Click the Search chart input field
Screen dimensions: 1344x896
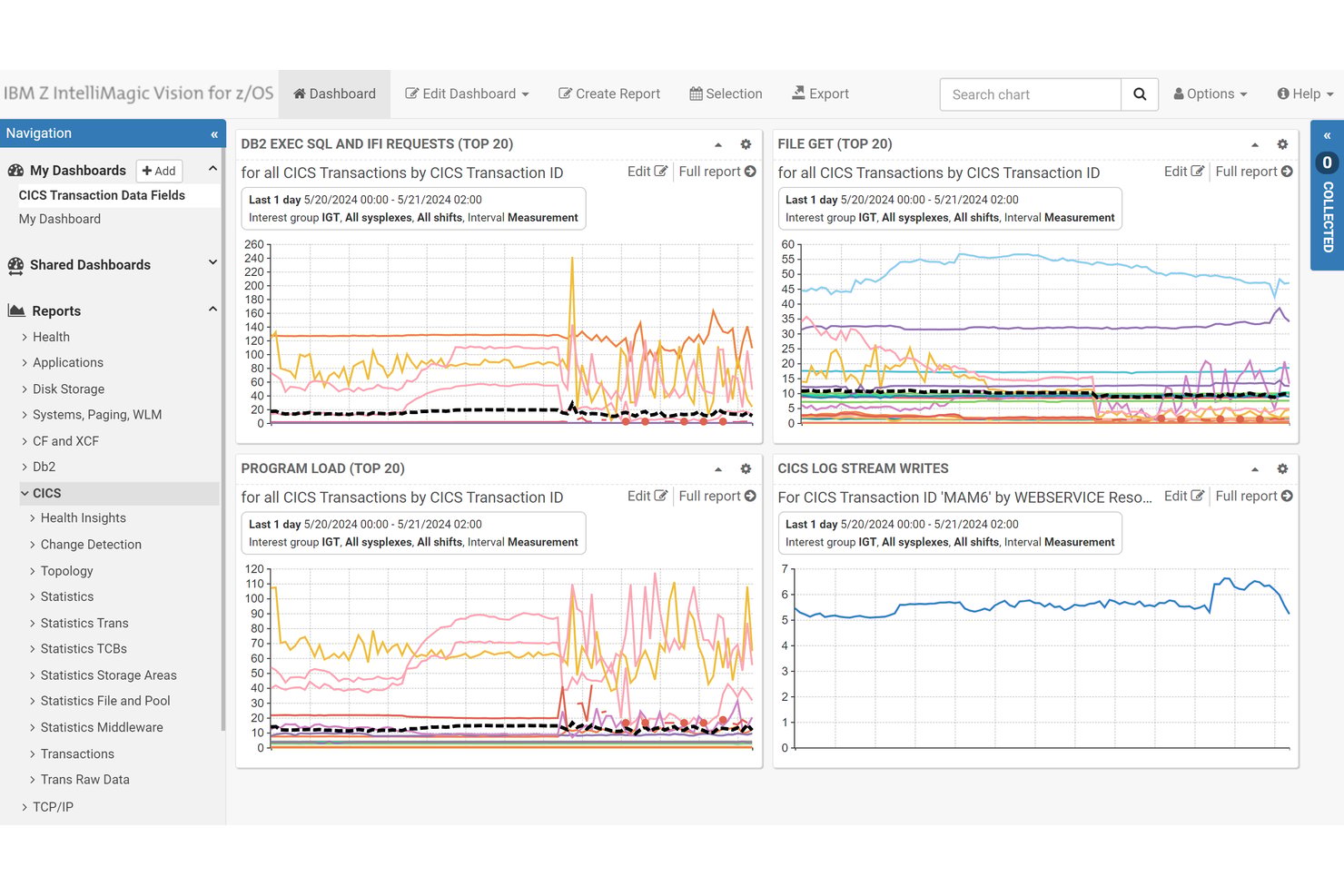[1031, 94]
